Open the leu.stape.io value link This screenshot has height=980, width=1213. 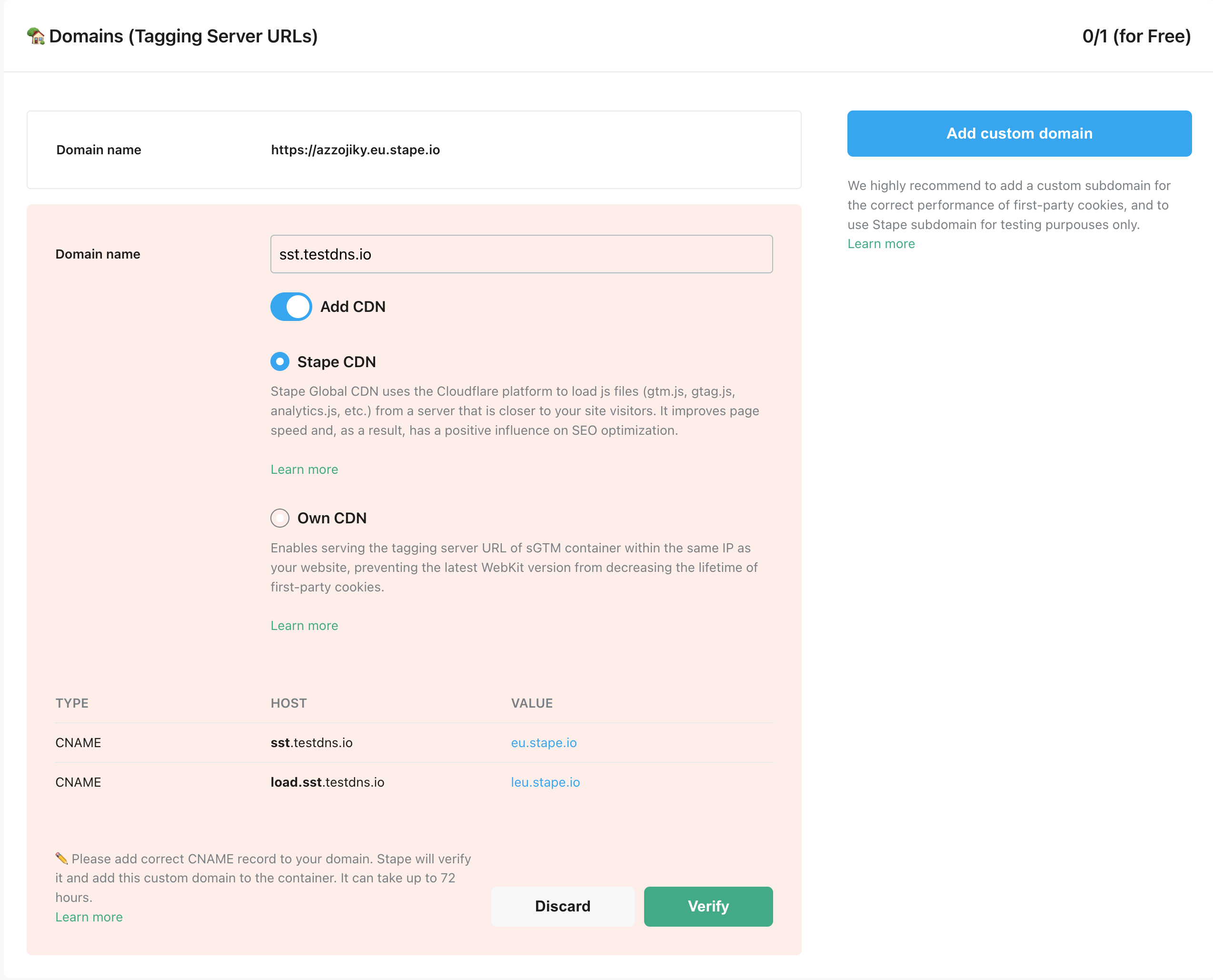click(545, 782)
